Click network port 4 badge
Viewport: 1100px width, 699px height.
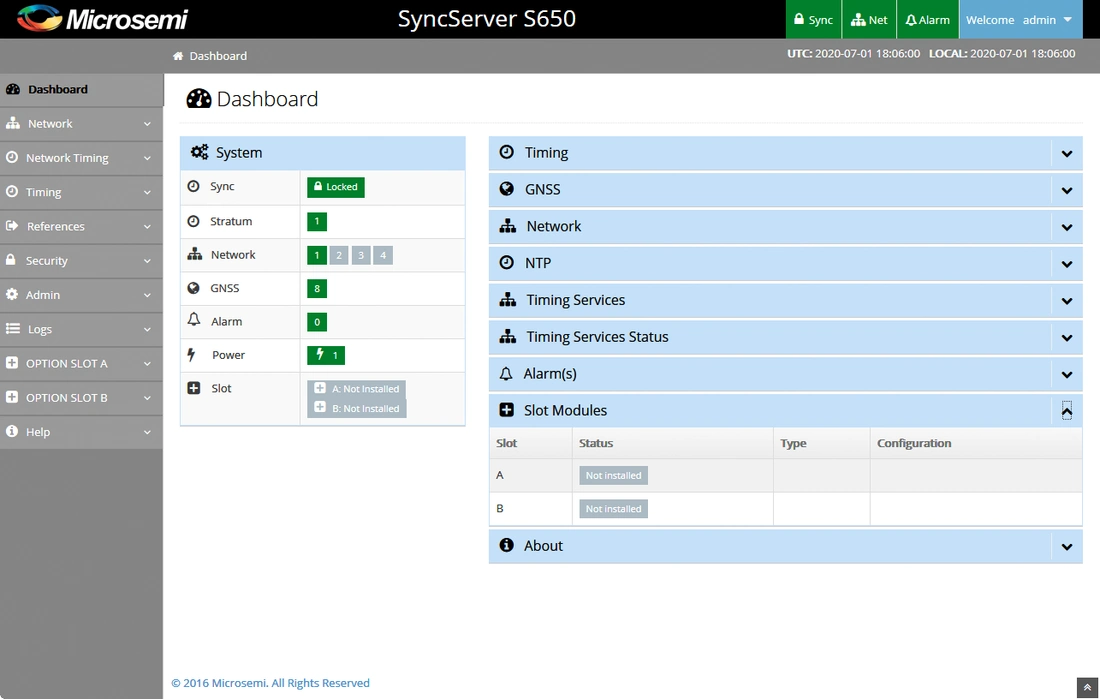coord(383,255)
